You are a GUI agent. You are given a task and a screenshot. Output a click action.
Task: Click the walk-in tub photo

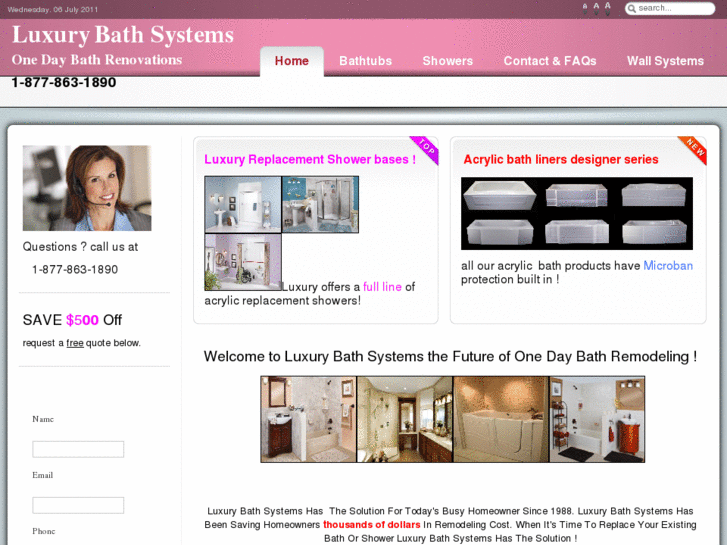coord(501,419)
